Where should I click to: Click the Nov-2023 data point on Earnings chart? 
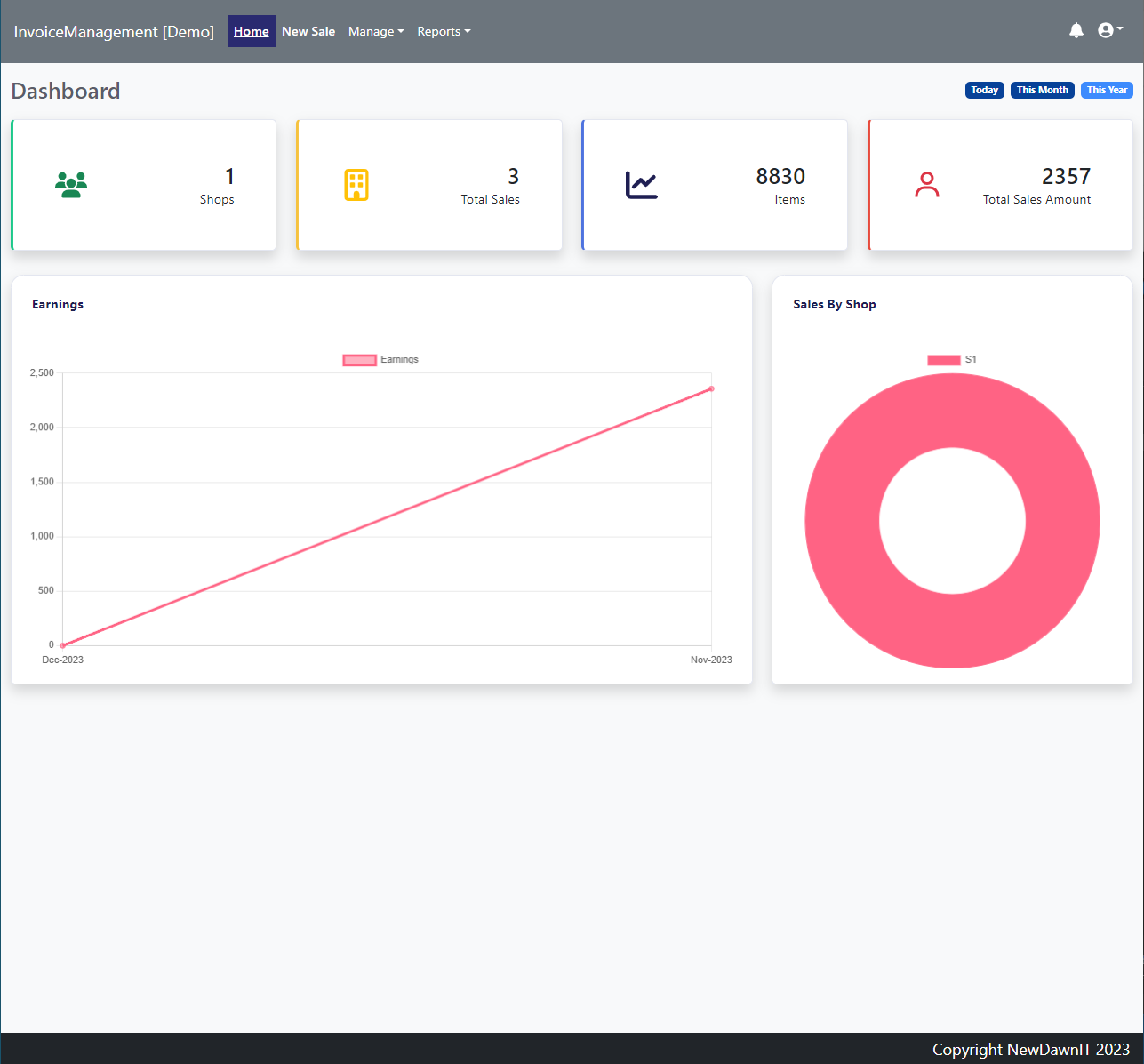(x=711, y=388)
